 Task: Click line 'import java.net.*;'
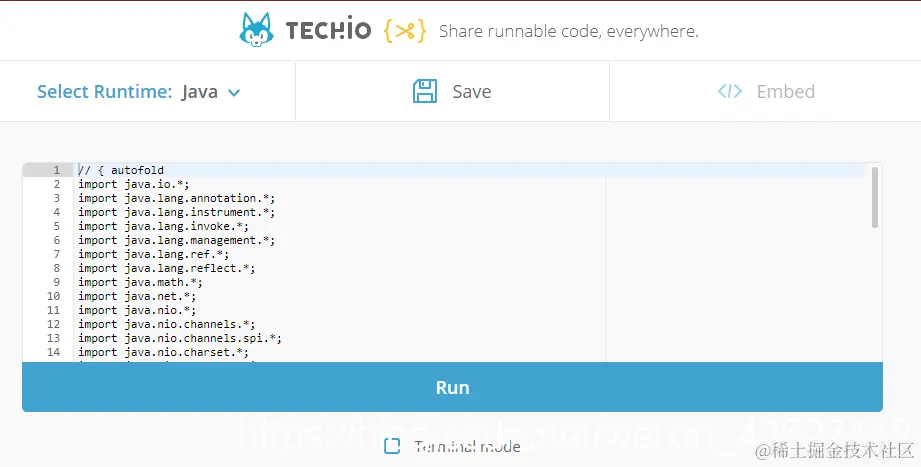[x=137, y=297]
